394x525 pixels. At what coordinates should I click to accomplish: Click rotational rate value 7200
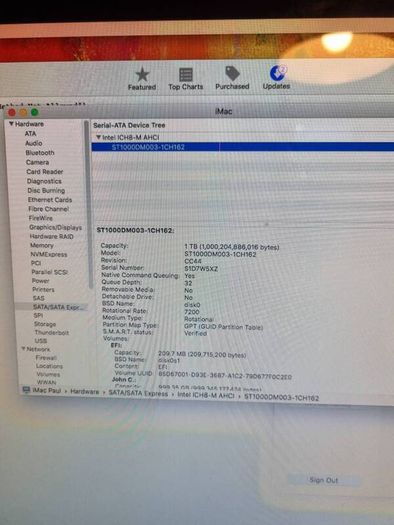pyautogui.click(x=192, y=311)
